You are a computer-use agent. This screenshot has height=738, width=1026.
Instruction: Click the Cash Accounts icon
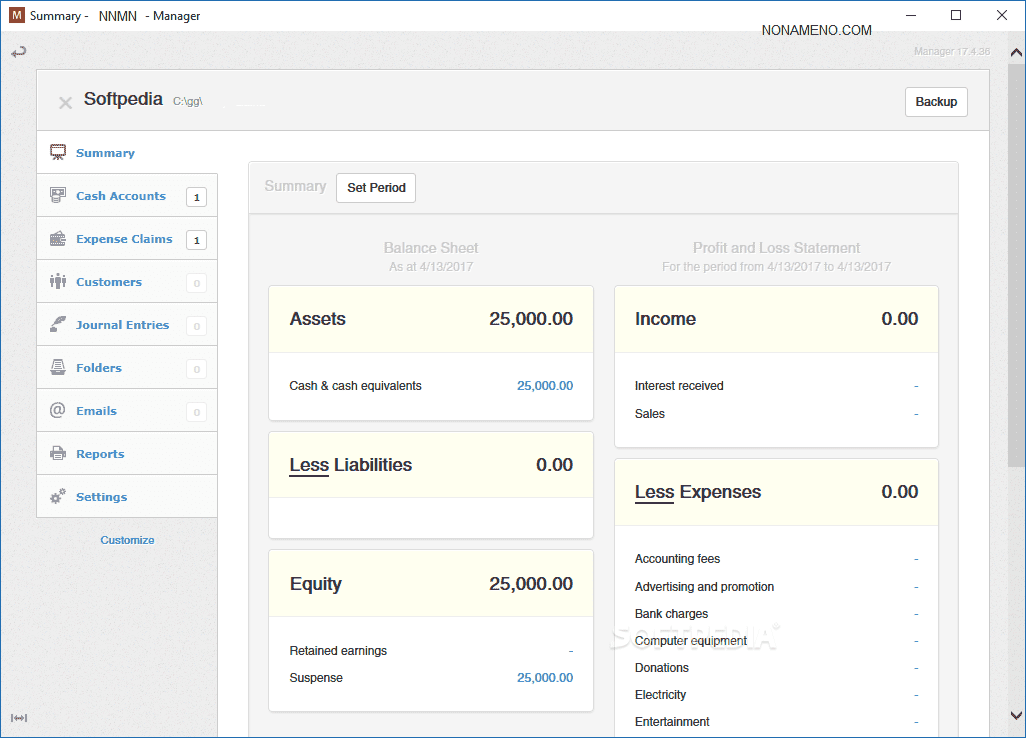coord(58,196)
